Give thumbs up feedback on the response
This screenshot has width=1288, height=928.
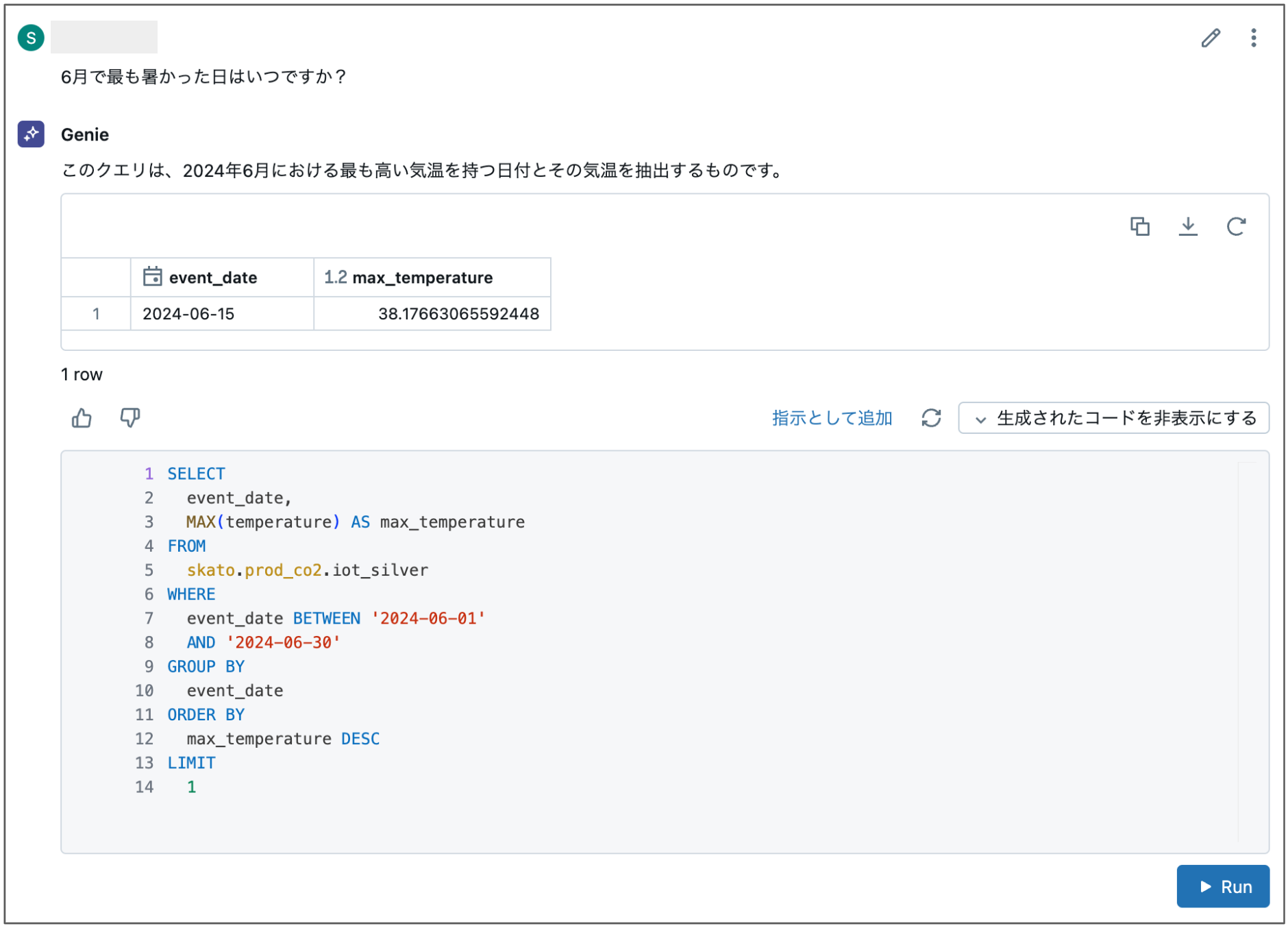point(82,417)
